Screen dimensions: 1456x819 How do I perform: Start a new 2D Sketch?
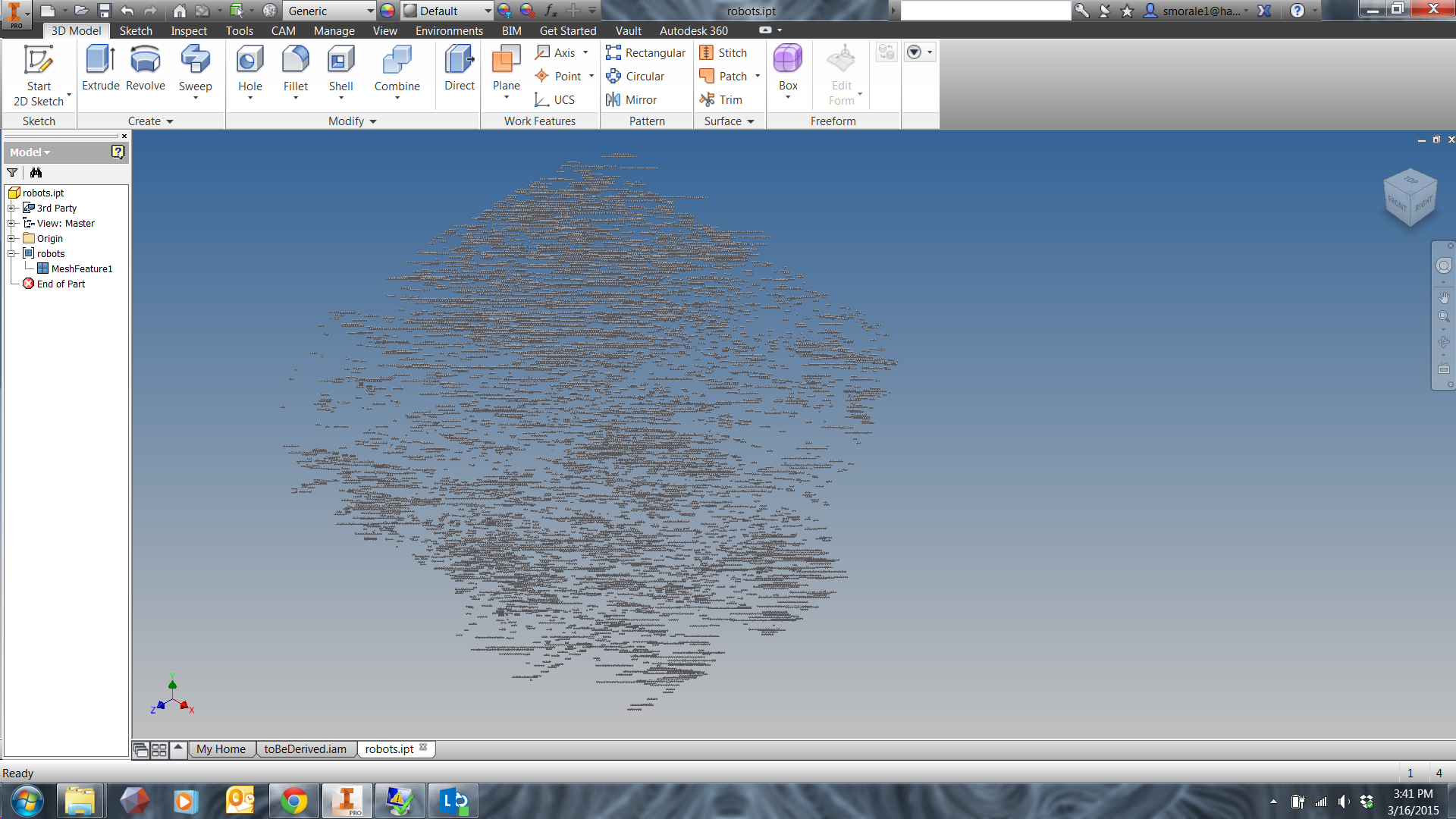tap(39, 76)
